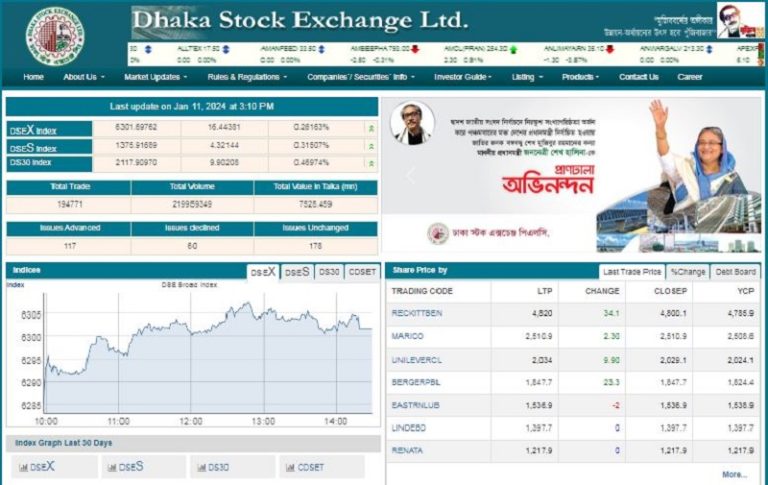This screenshot has width=768, height=485.
Task: Open the DSES 30-day graph chart icon
Action: pyautogui.click(x=111, y=467)
